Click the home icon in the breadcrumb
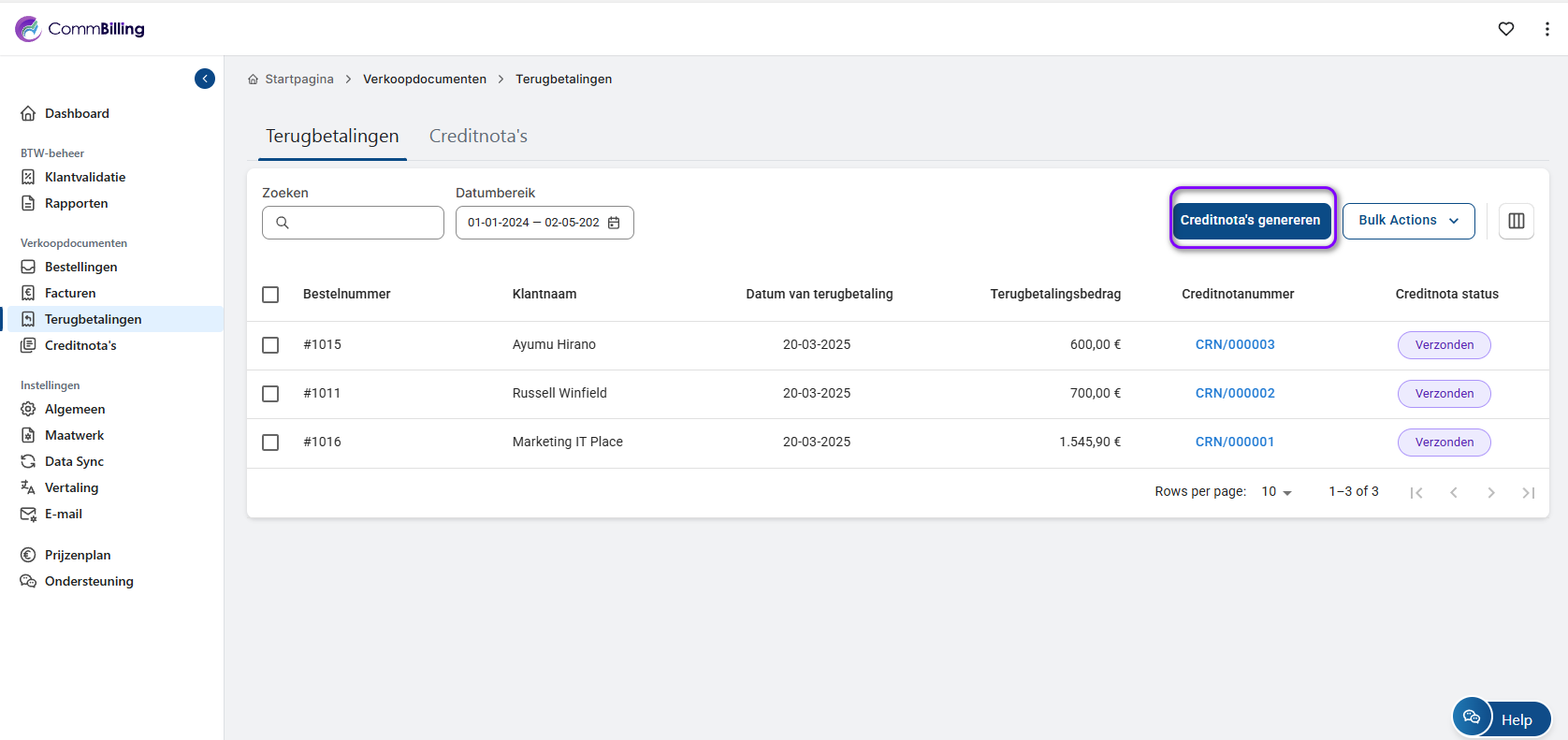Screen dimensions: 1568x740 [253, 80]
